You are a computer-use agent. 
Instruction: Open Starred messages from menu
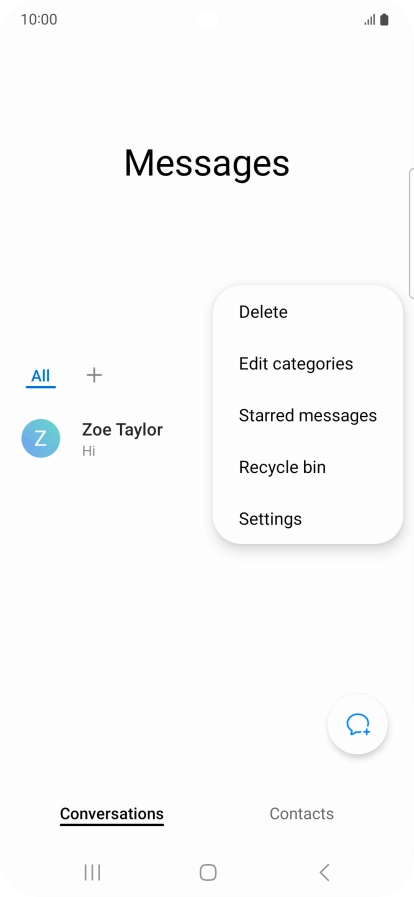pos(308,415)
